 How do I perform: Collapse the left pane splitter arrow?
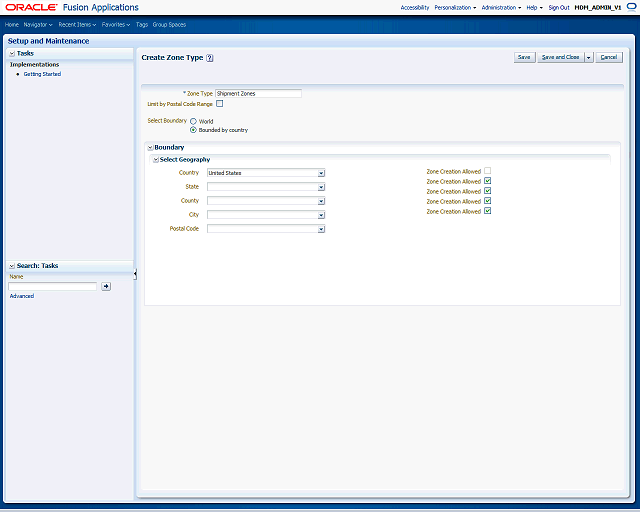point(135,274)
